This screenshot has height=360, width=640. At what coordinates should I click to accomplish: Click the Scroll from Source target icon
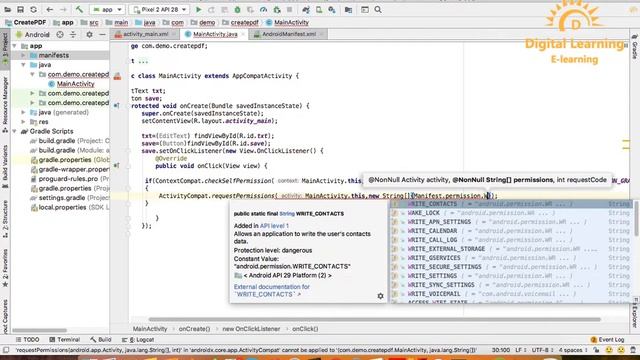point(60,35)
